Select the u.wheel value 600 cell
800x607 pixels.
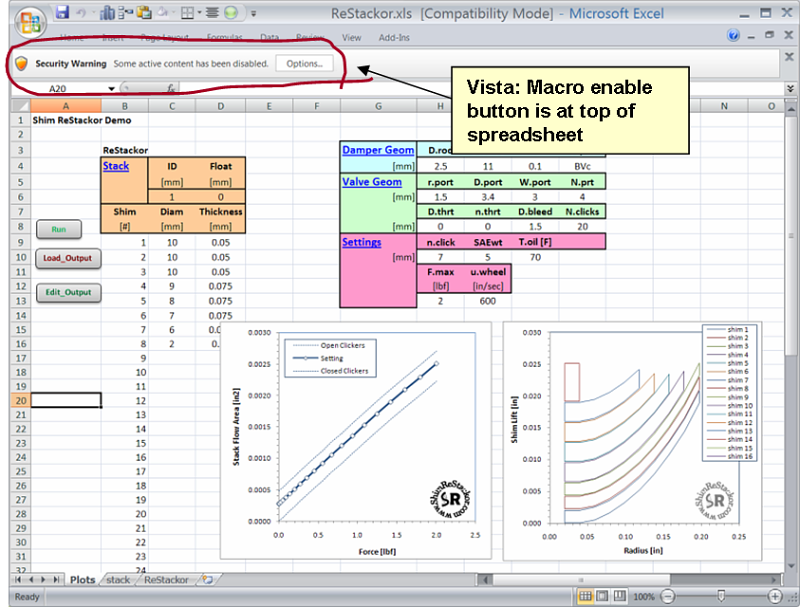(488, 301)
